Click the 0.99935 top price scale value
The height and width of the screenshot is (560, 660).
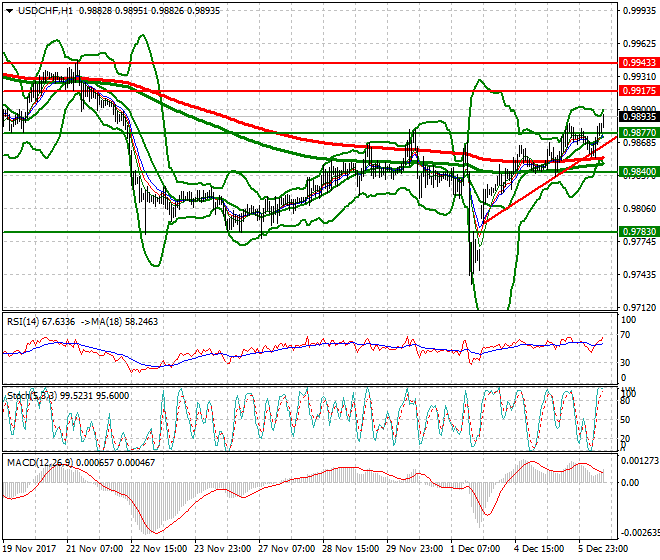tap(638, 11)
